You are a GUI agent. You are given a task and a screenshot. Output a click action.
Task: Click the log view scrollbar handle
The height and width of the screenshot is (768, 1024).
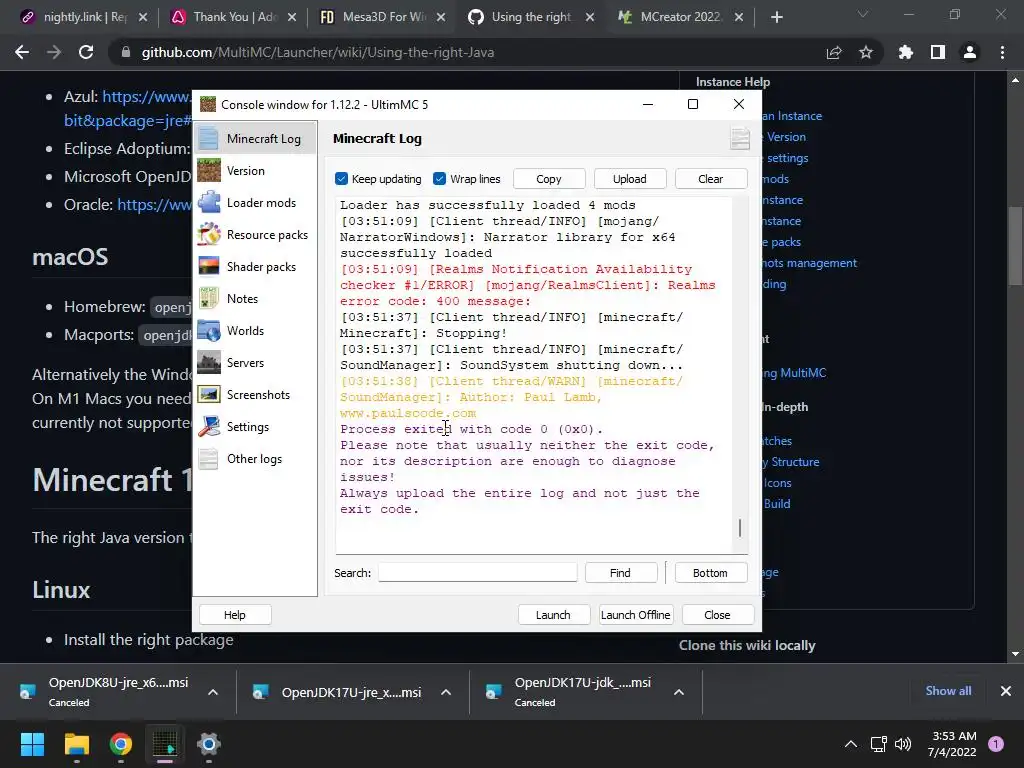740,528
